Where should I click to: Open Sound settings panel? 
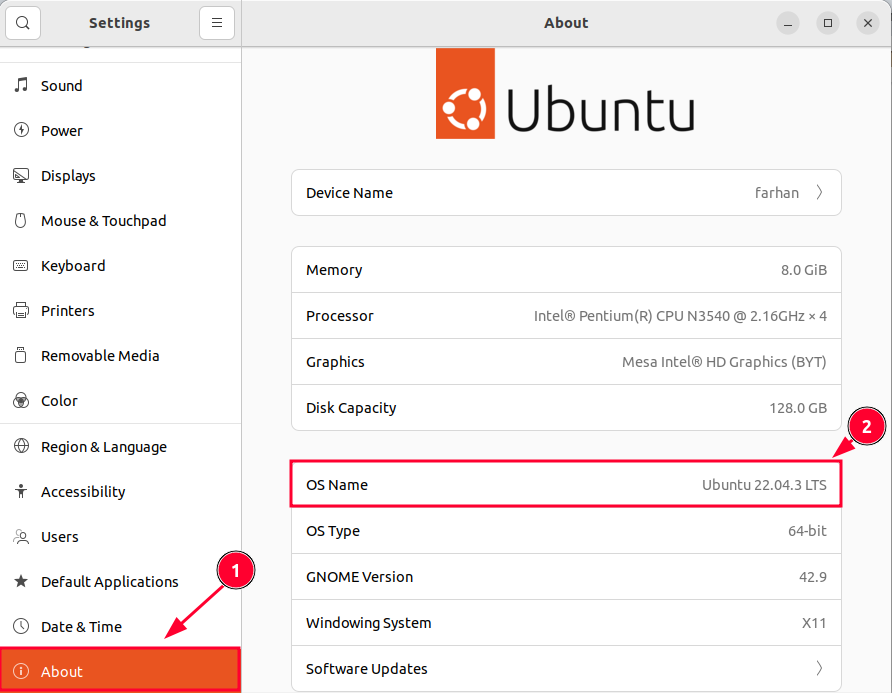[121, 85]
